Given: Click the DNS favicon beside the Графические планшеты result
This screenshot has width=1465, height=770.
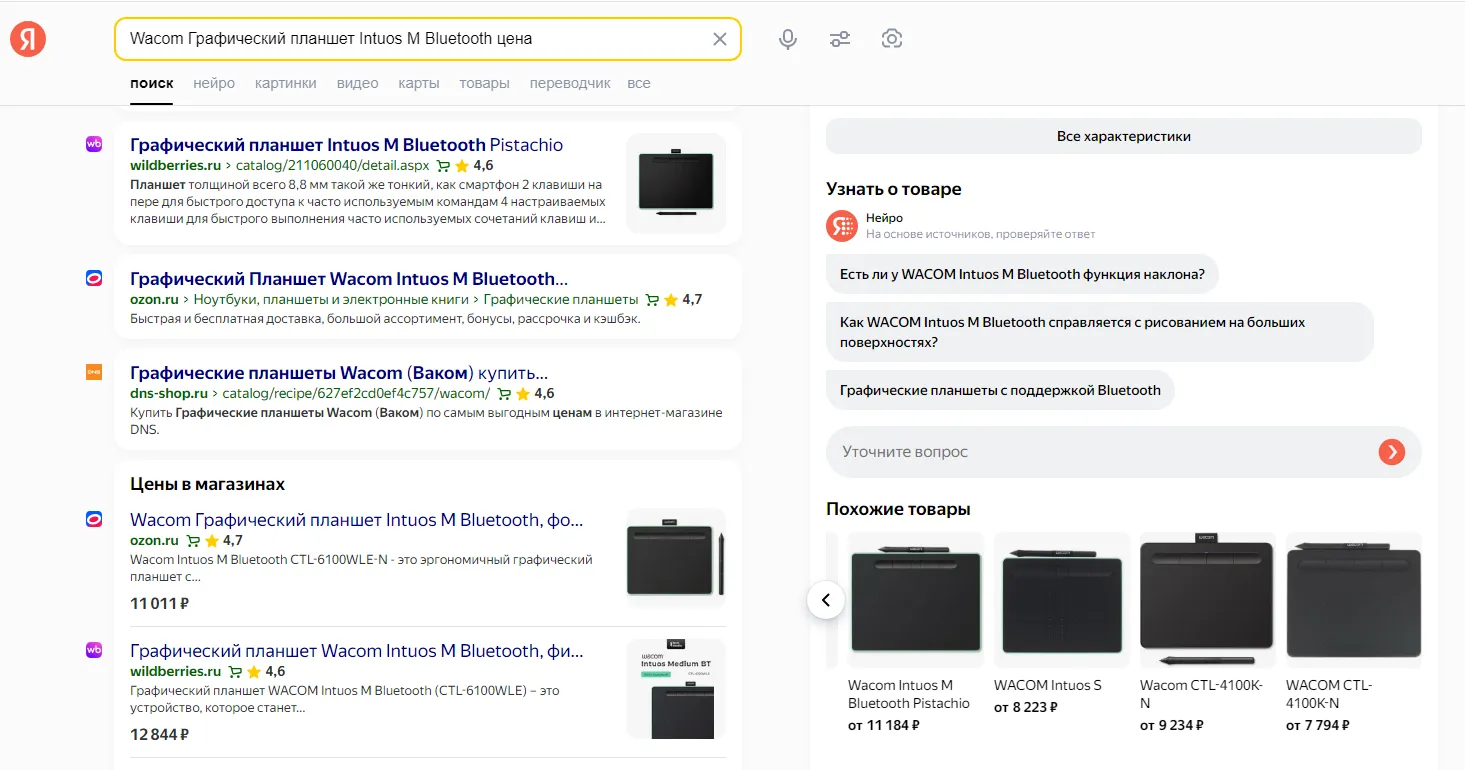Looking at the screenshot, I should coord(94,372).
